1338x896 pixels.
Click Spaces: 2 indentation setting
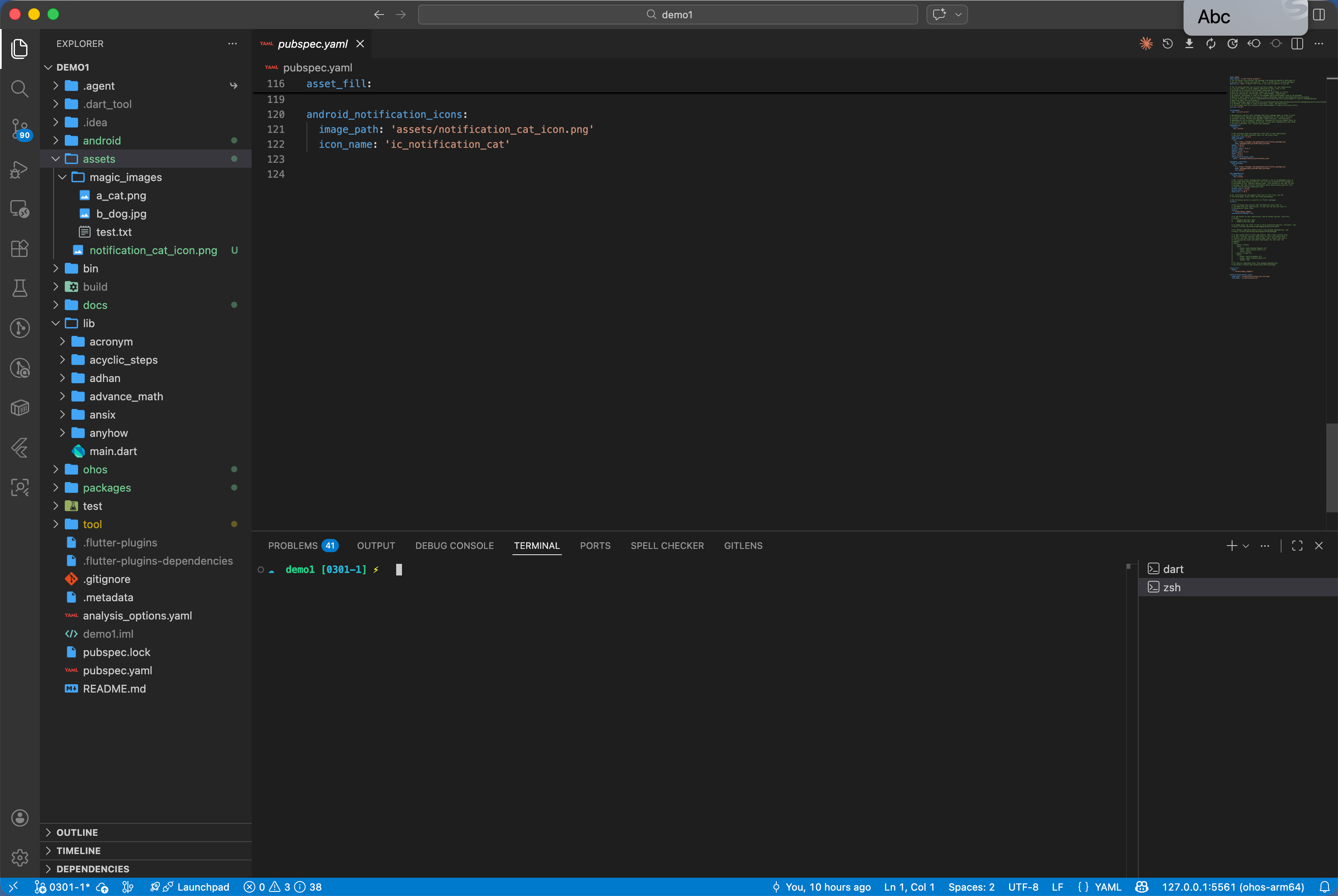point(971,887)
